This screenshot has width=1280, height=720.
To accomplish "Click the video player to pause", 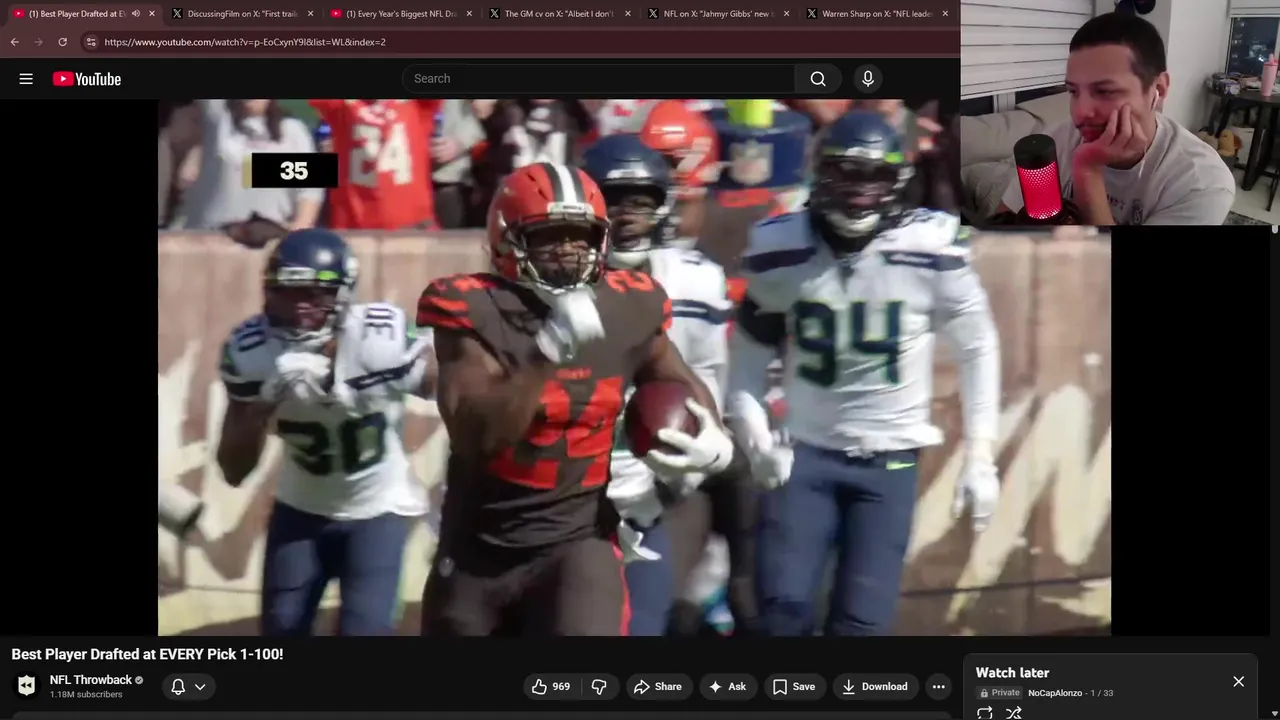I will (x=634, y=367).
